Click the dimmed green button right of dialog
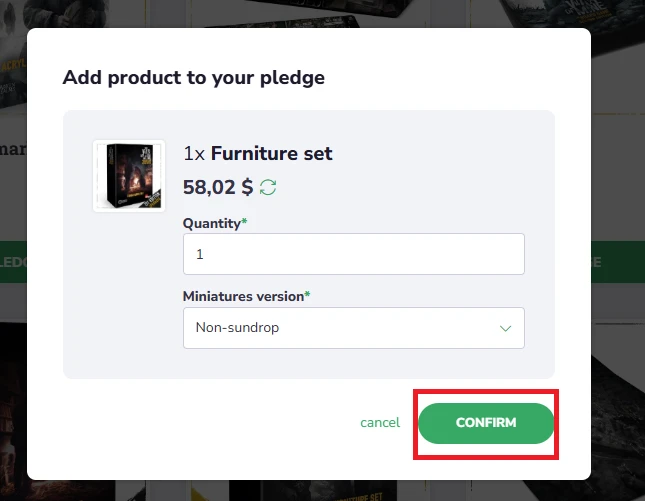 [x=617, y=262]
